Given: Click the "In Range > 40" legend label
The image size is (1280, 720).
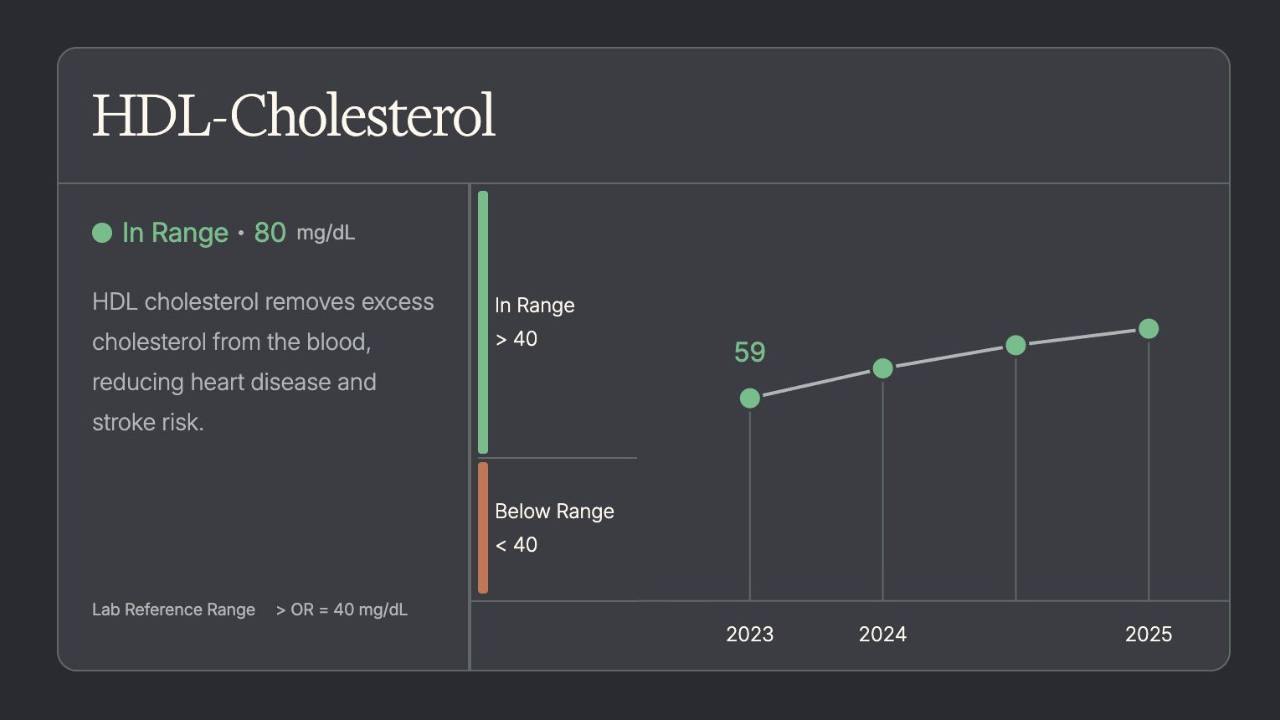Looking at the screenshot, I should point(534,322).
